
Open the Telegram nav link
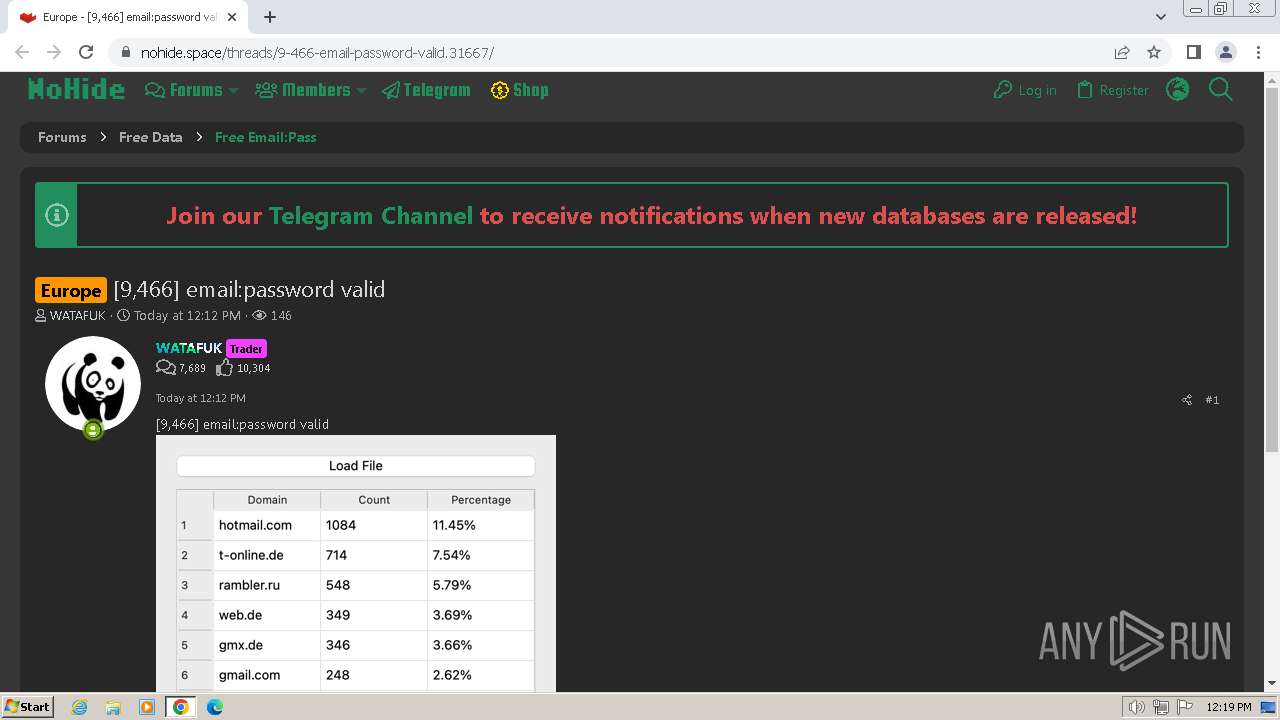426,90
